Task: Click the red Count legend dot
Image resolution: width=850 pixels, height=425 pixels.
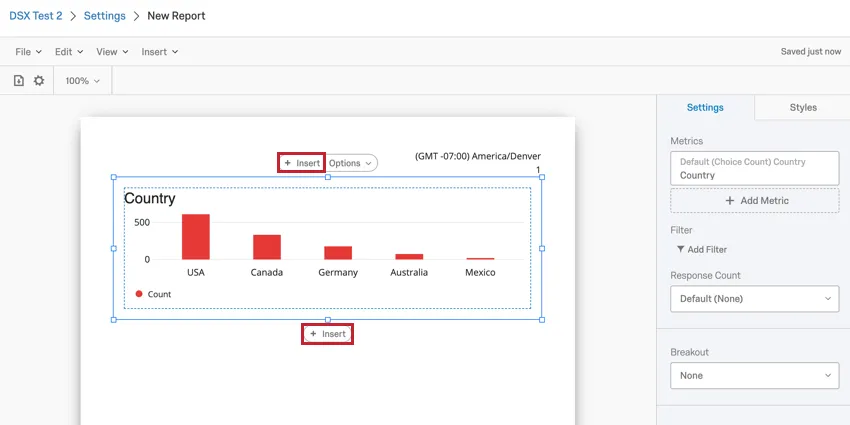Action: coord(139,294)
